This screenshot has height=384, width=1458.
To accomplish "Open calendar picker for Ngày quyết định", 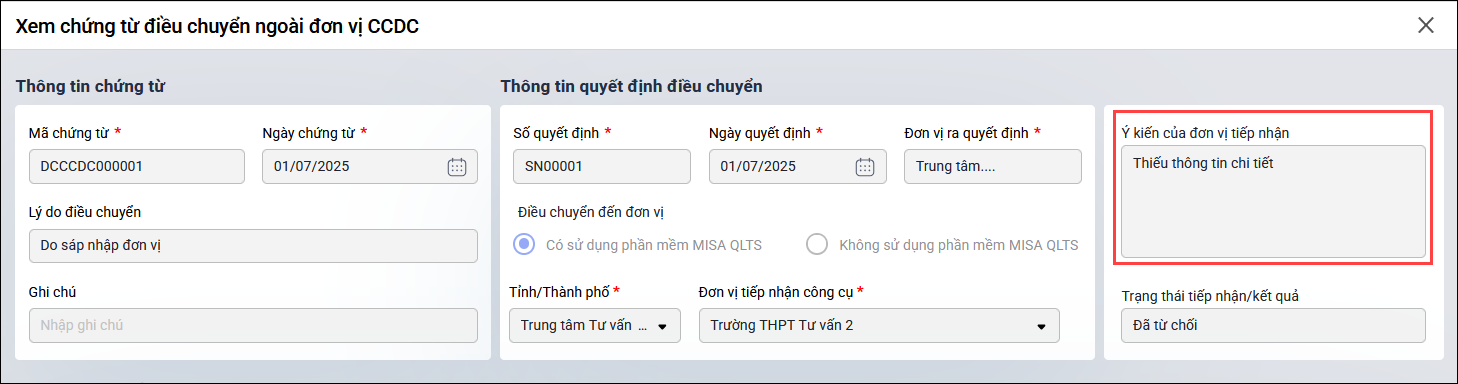I will 866,167.
